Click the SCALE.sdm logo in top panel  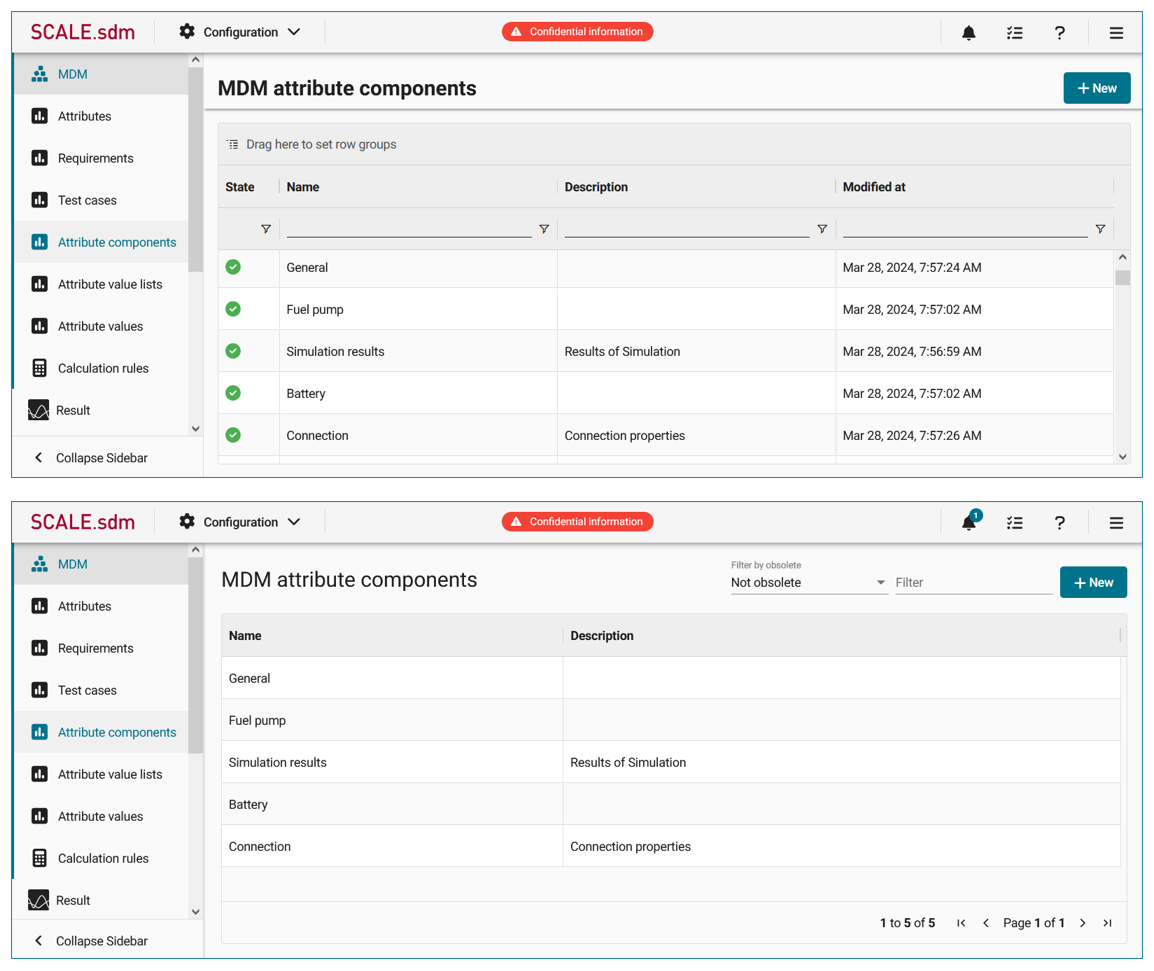click(x=82, y=32)
